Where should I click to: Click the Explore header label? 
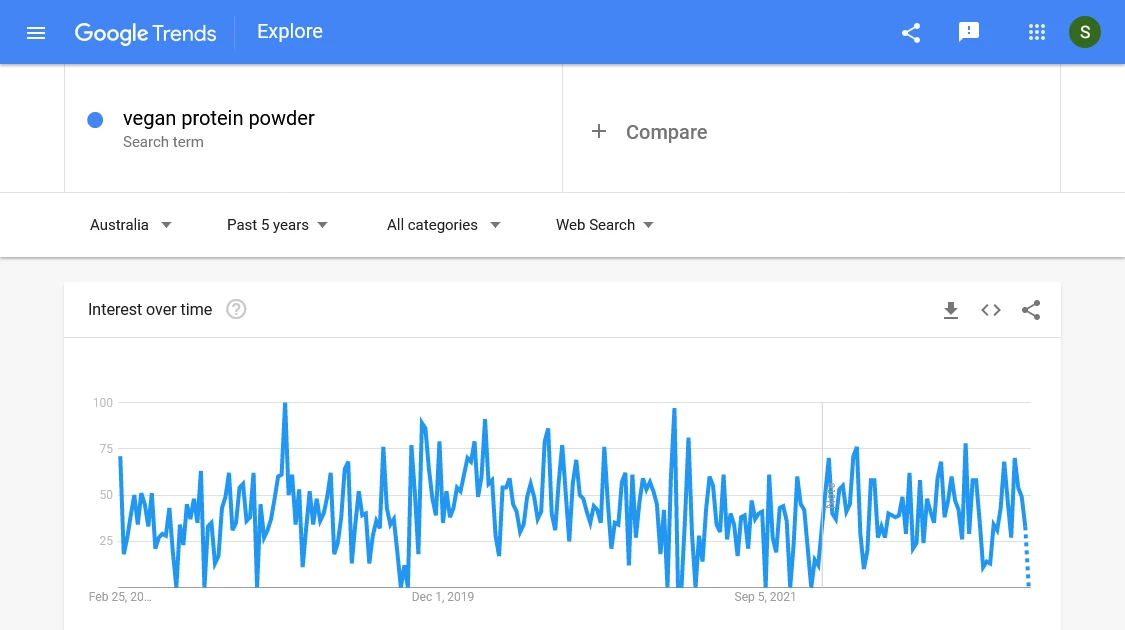(x=290, y=32)
